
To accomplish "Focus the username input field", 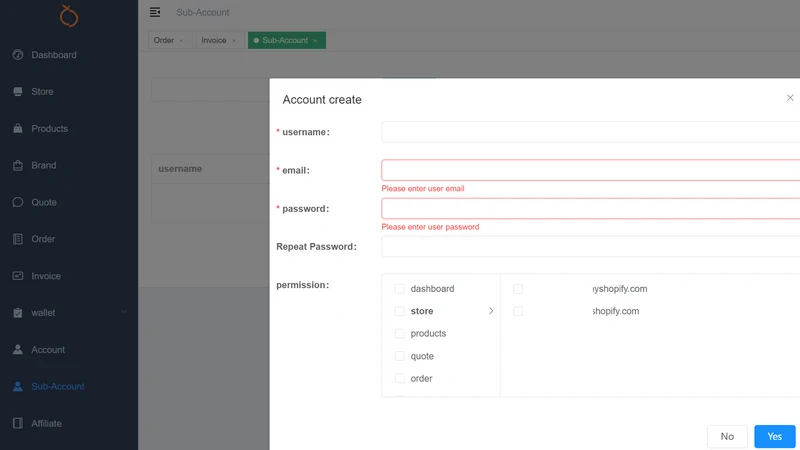I will pyautogui.click(x=590, y=132).
